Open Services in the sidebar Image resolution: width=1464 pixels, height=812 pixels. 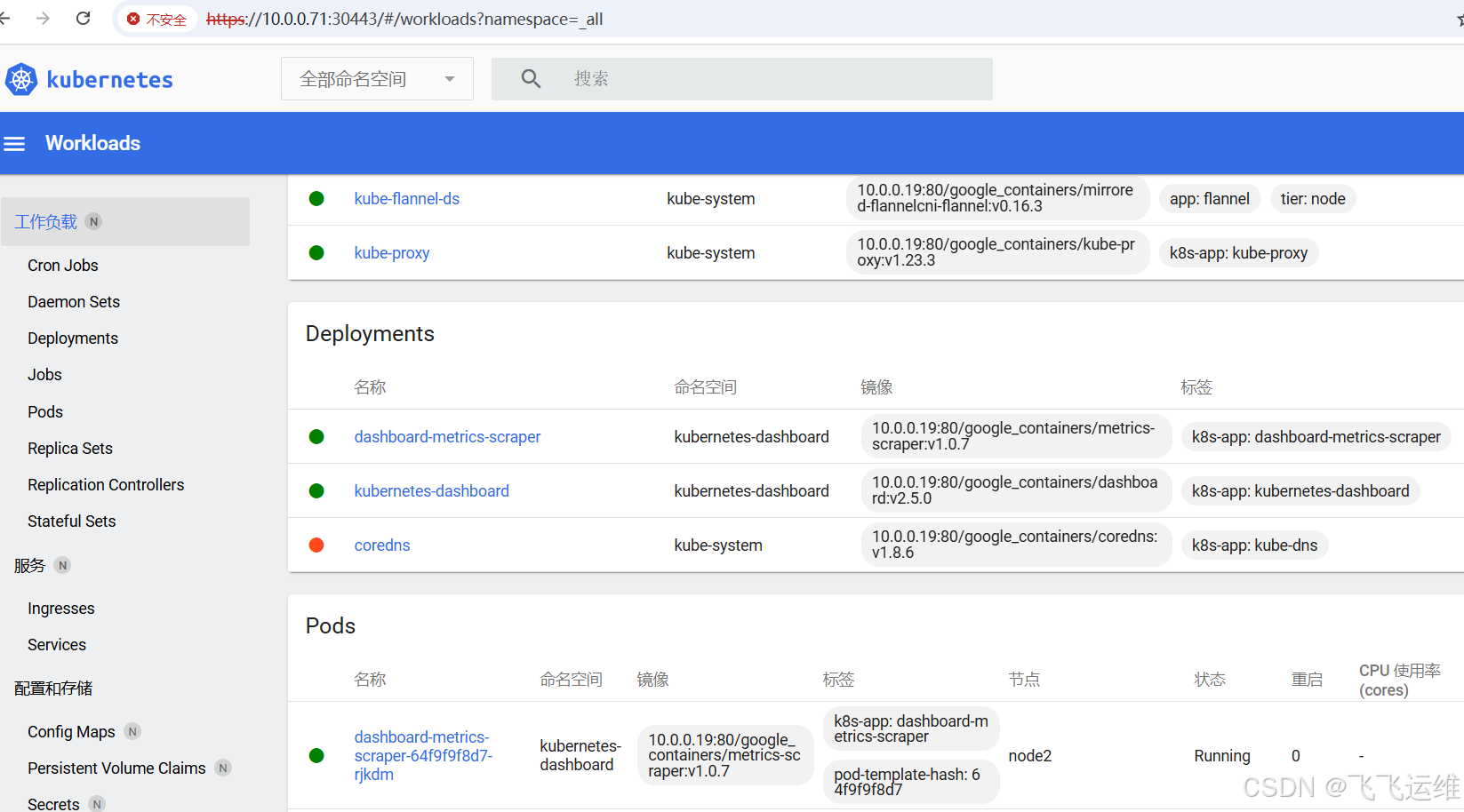[x=57, y=645]
